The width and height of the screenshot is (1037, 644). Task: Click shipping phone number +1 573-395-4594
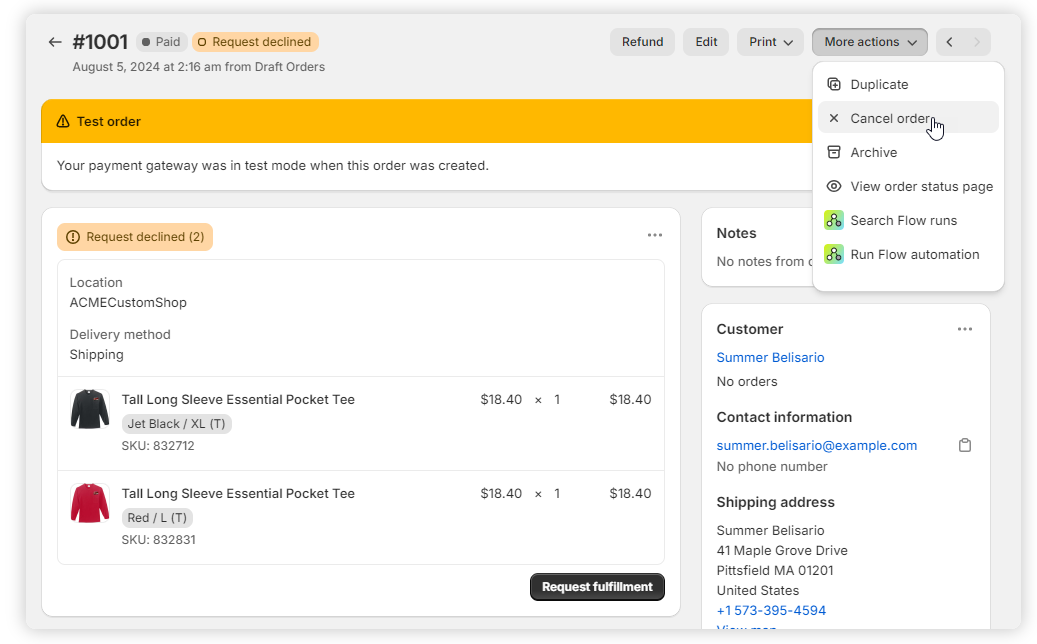click(770, 610)
